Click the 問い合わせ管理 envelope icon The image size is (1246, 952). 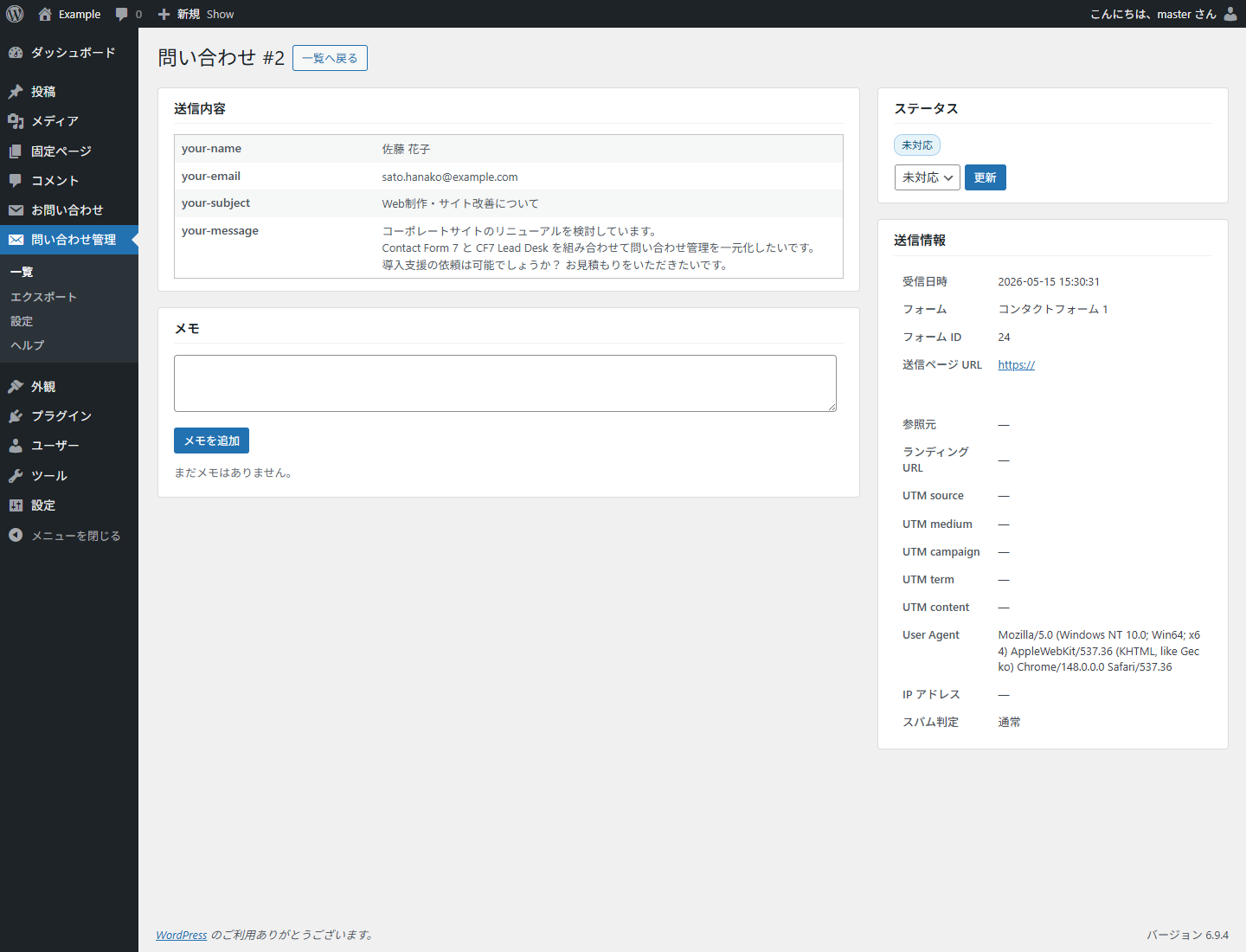point(16,240)
